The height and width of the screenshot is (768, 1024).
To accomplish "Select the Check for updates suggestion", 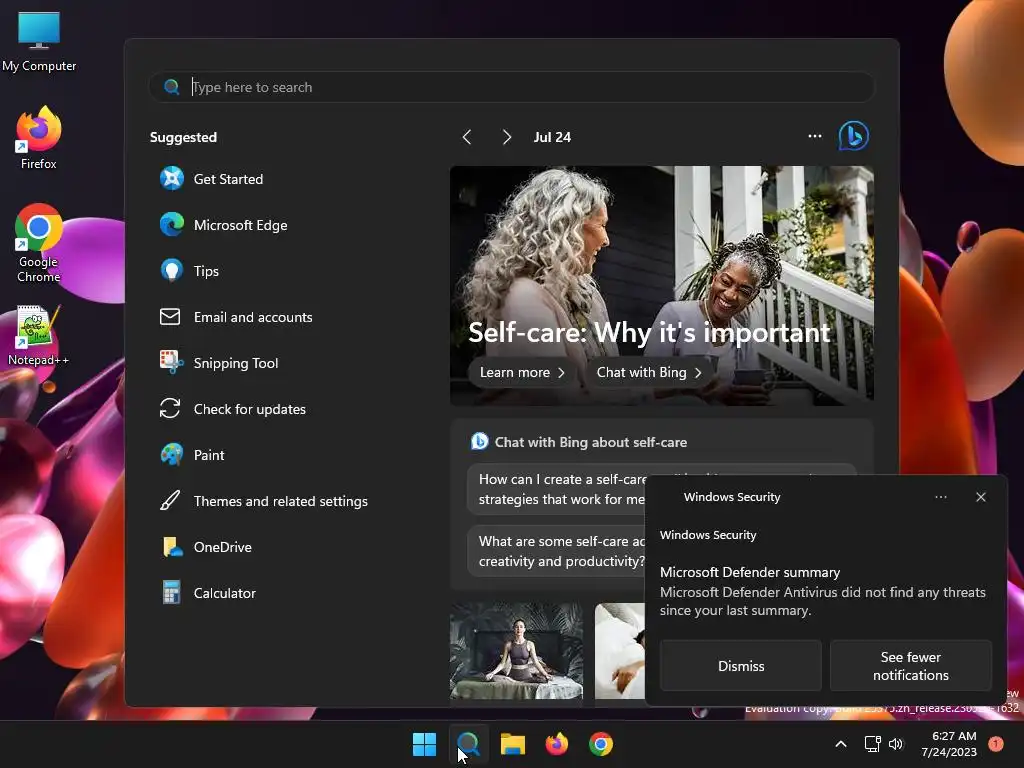I will (232, 409).
